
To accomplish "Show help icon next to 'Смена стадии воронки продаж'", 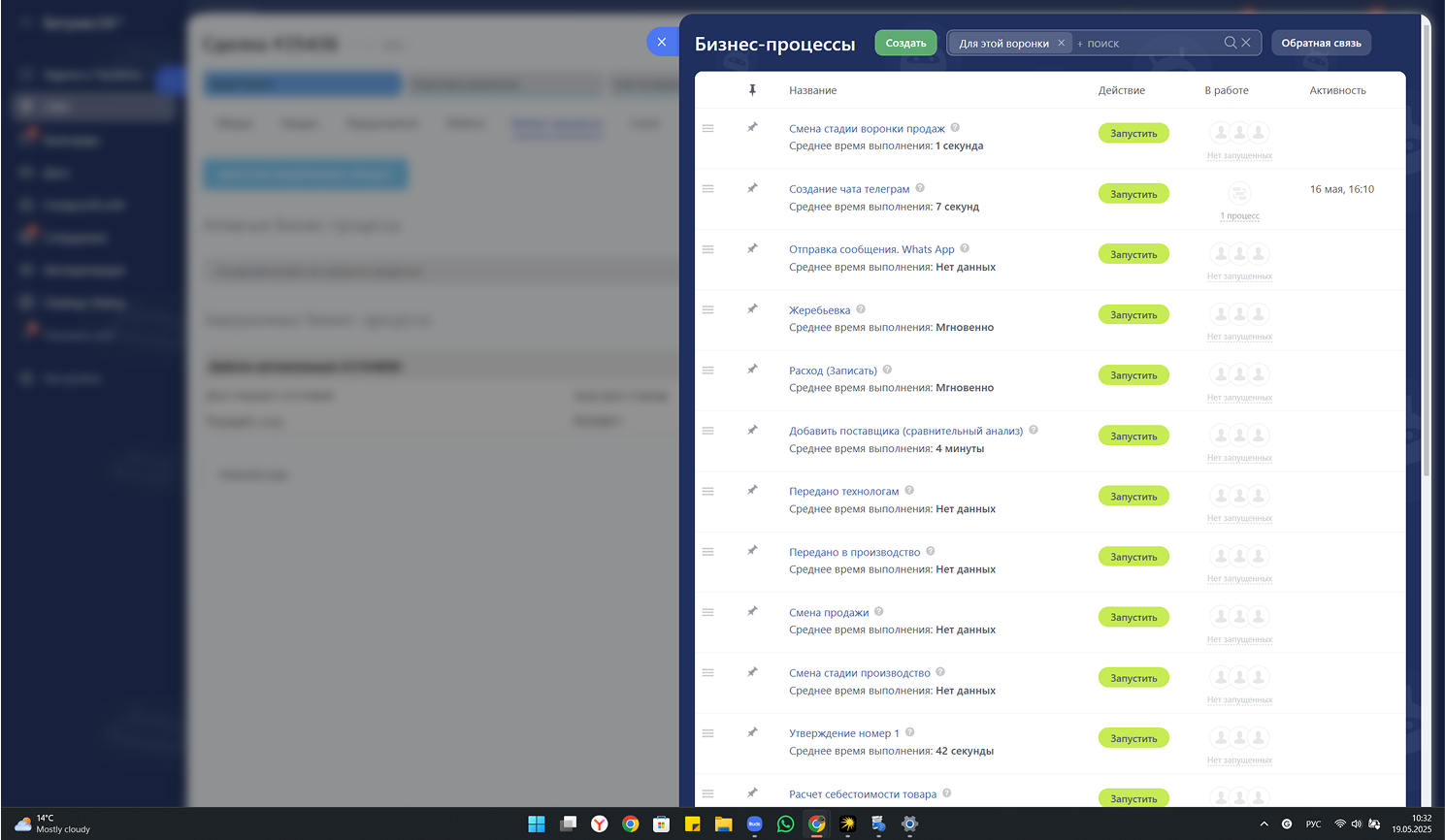I will [955, 127].
